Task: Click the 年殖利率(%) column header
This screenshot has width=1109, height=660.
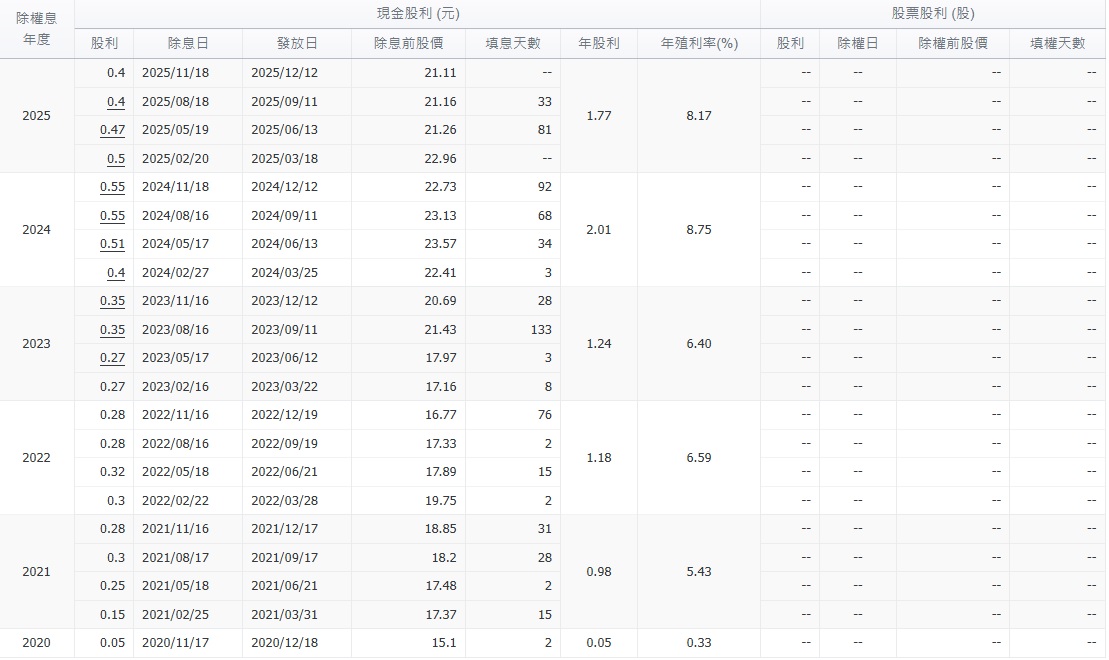Action: pyautogui.click(x=699, y=44)
